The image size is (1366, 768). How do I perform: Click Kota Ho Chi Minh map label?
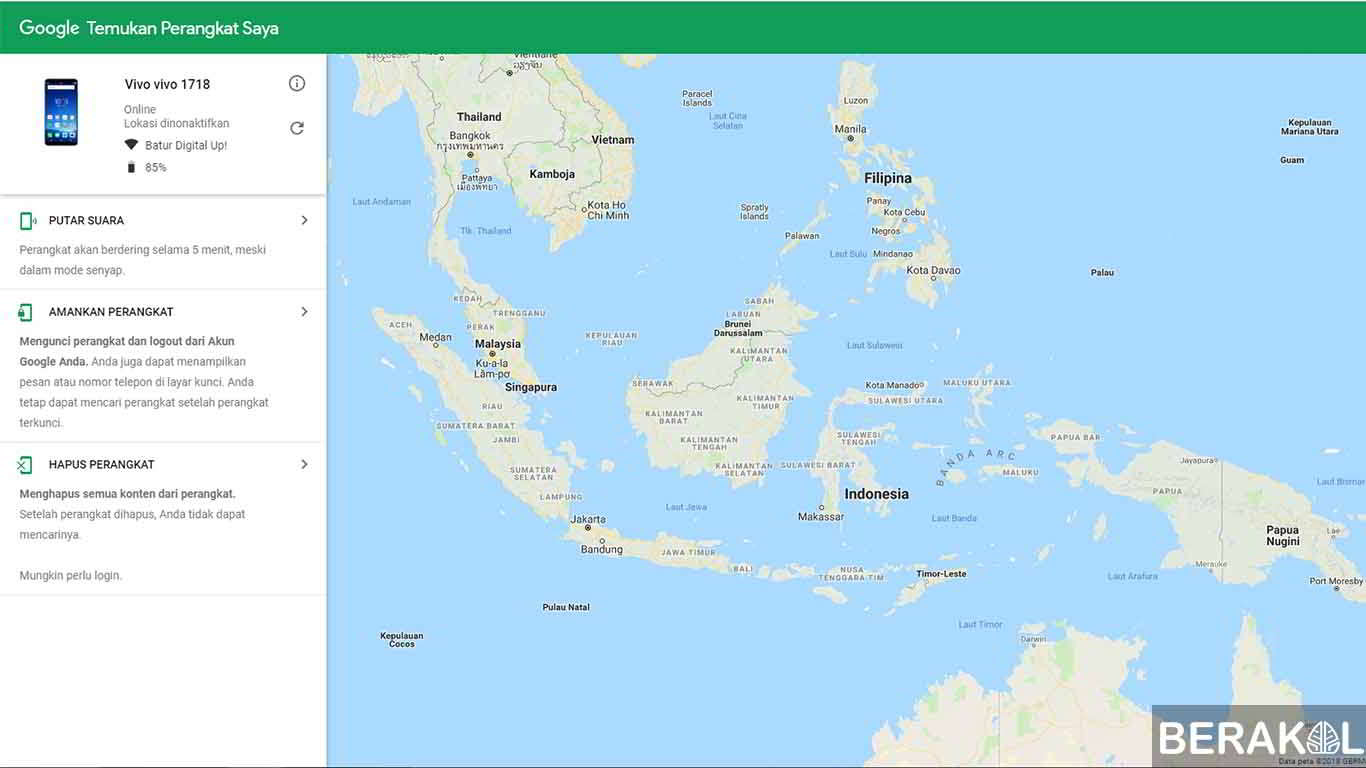click(x=607, y=210)
